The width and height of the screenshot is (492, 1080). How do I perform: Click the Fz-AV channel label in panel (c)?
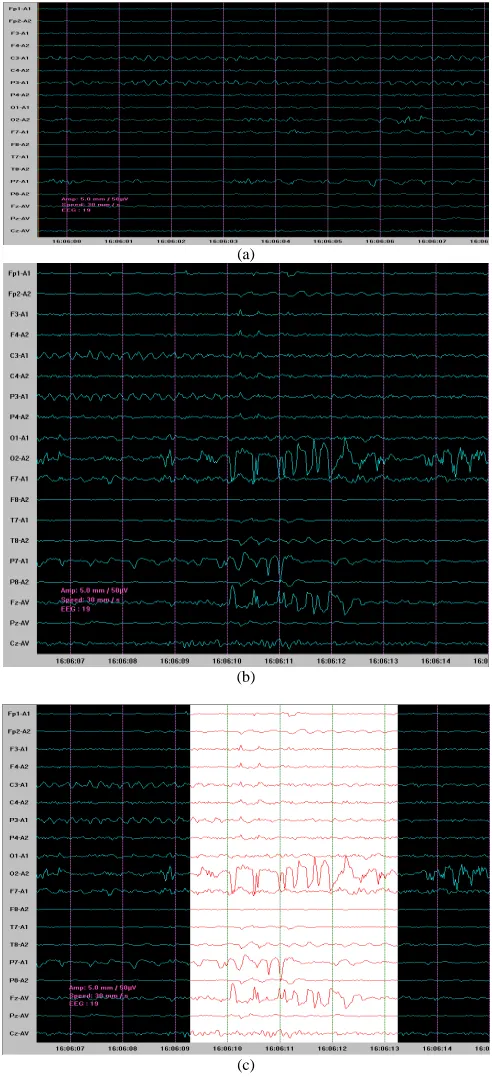coord(19,998)
